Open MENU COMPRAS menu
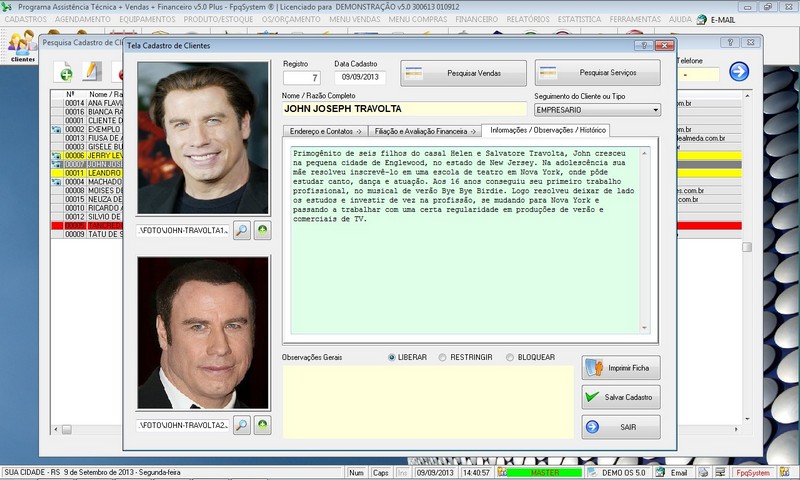The width and height of the screenshot is (800, 480). pyautogui.click(x=418, y=19)
